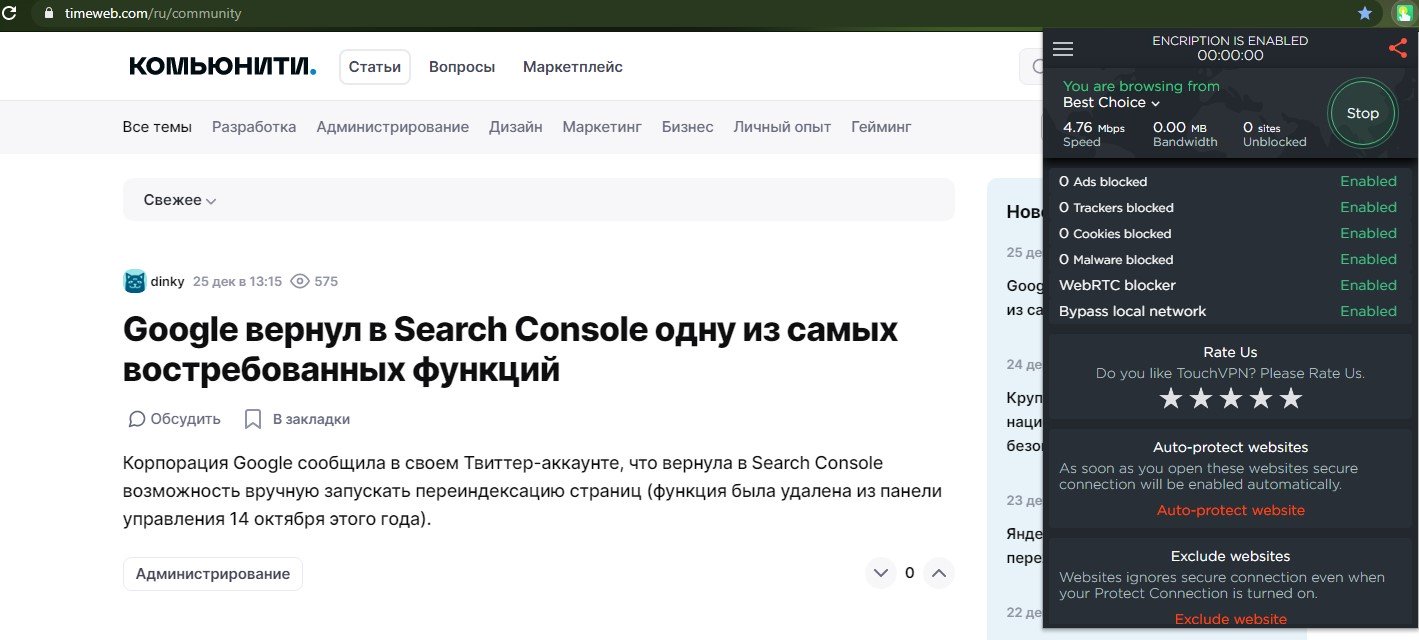The image size is (1419, 640).
Task: Click the downvote arrow on the article
Action: 880,573
